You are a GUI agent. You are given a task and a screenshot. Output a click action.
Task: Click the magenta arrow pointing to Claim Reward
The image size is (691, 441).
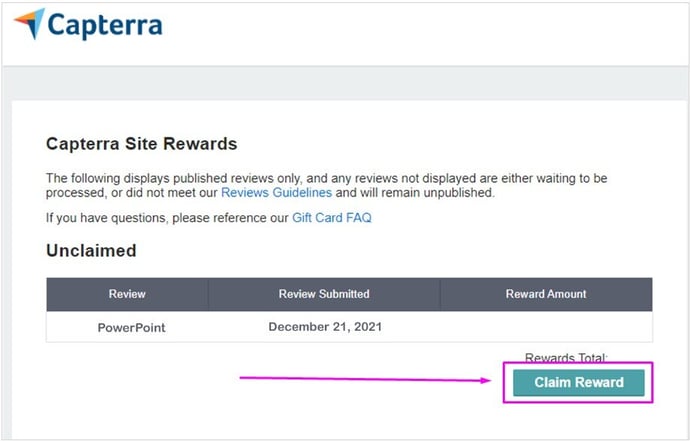click(x=365, y=379)
